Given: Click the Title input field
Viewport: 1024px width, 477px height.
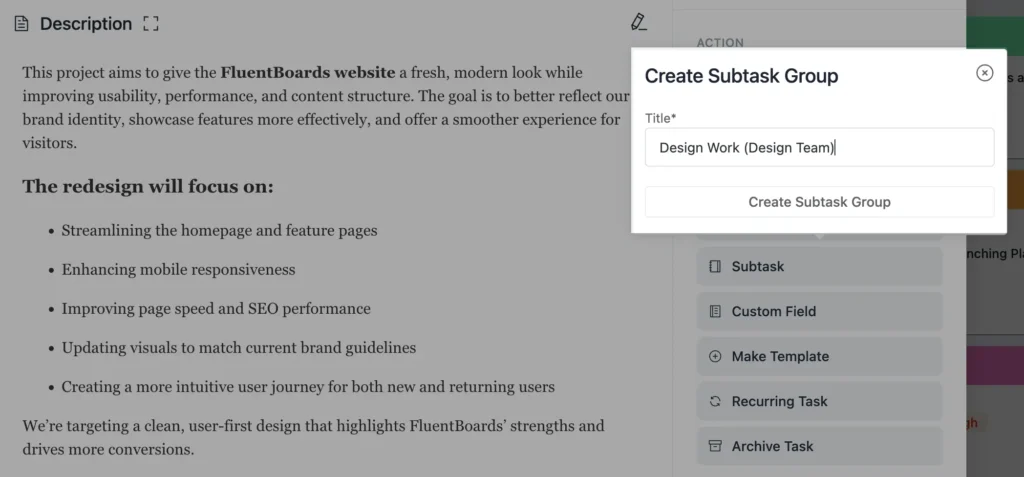Looking at the screenshot, I should [820, 148].
